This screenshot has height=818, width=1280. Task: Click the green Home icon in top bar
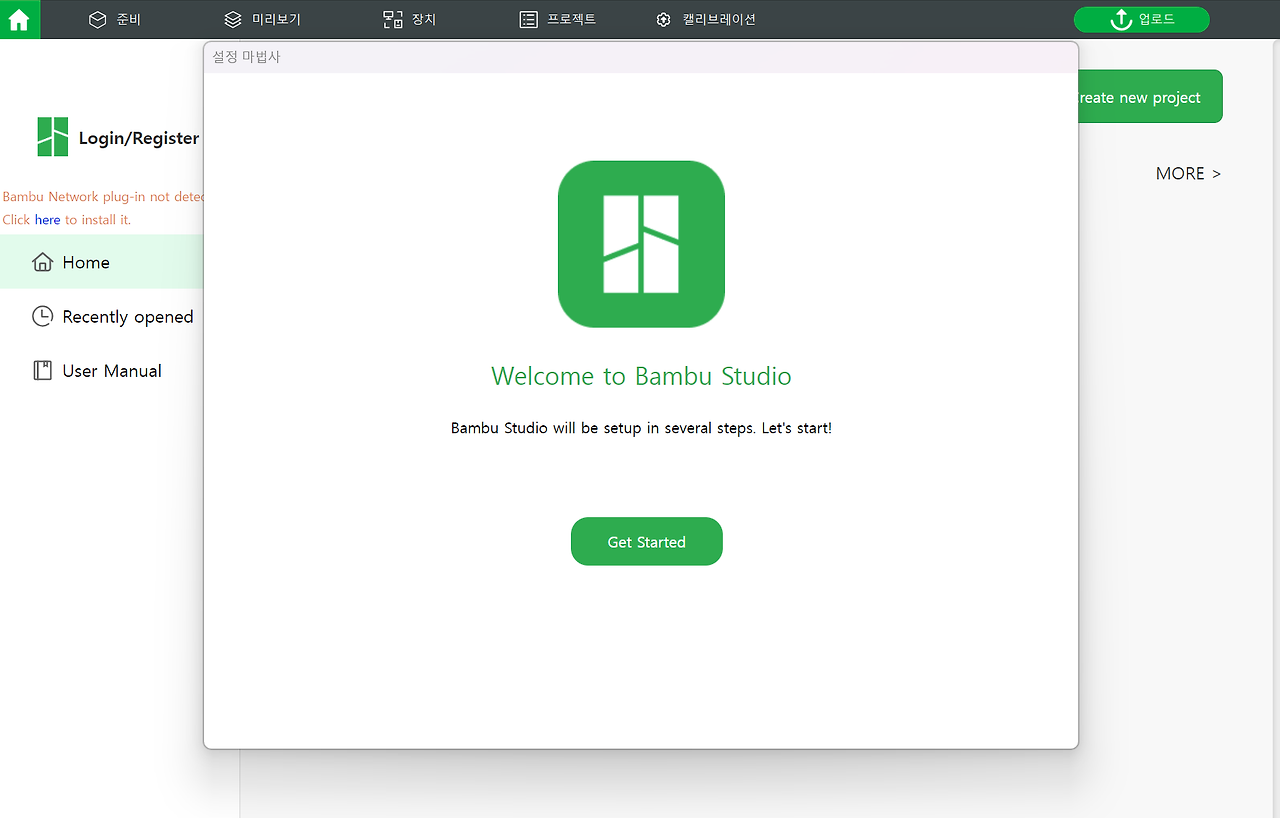pyautogui.click(x=19, y=19)
